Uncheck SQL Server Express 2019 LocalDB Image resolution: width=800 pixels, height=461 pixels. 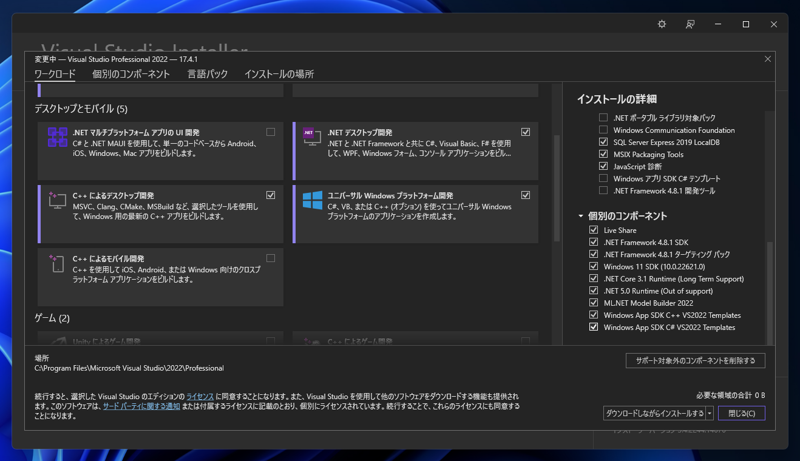(604, 142)
